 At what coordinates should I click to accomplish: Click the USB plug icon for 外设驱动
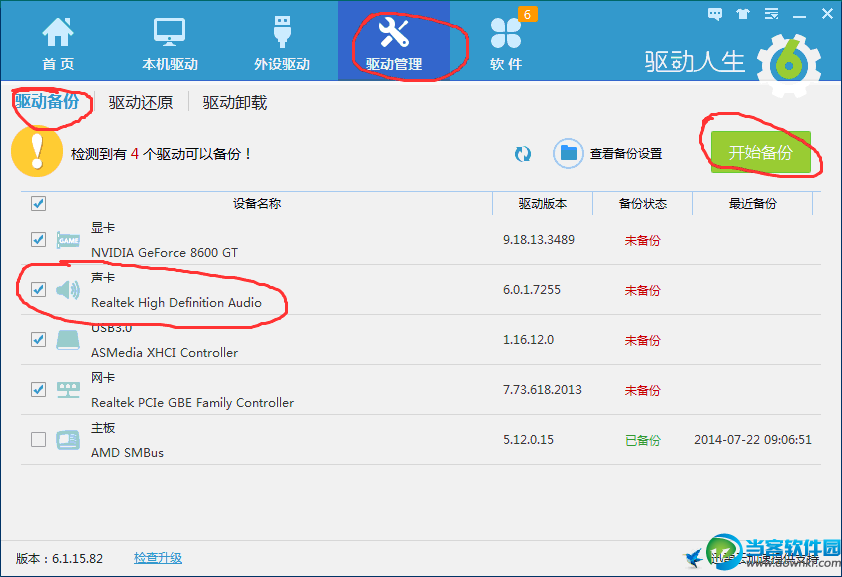point(282,31)
